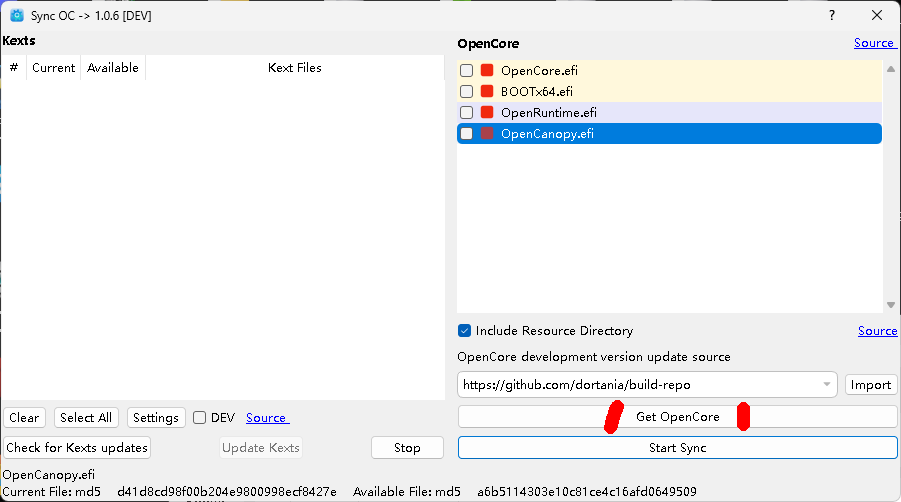The image size is (901, 502).
Task: Click the Import button
Action: pos(871,385)
